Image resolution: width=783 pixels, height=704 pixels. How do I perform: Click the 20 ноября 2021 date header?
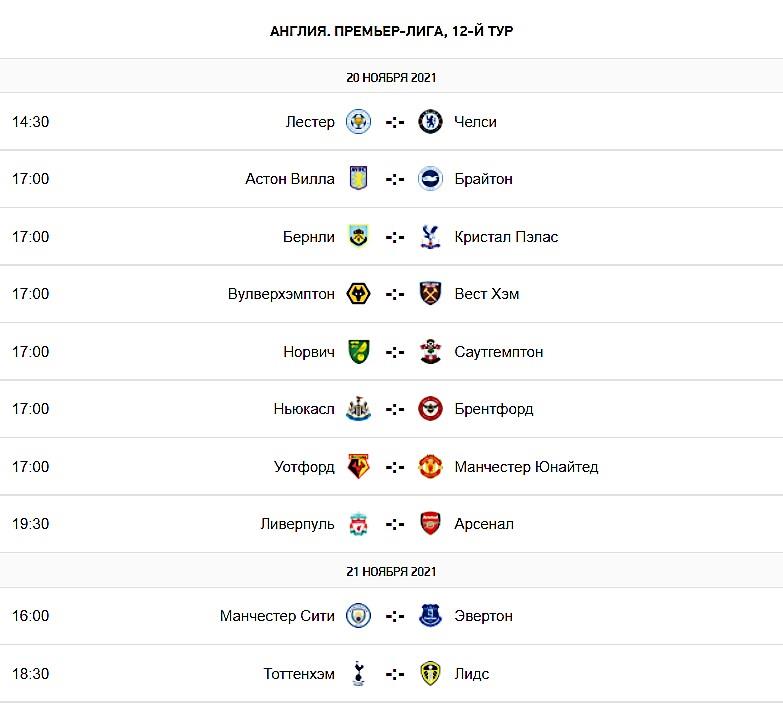[391, 77]
